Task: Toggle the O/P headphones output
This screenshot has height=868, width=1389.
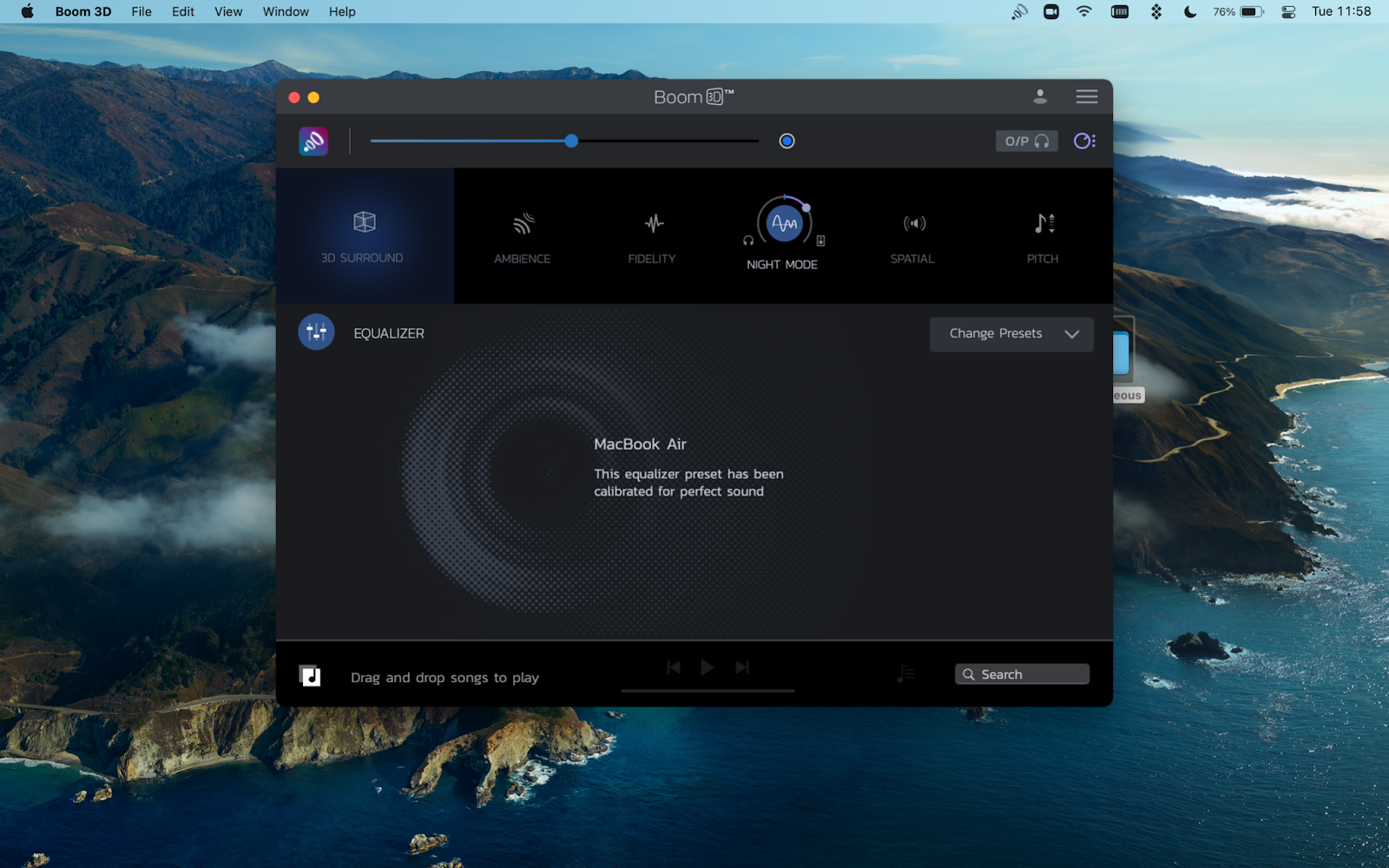Action: click(1026, 140)
